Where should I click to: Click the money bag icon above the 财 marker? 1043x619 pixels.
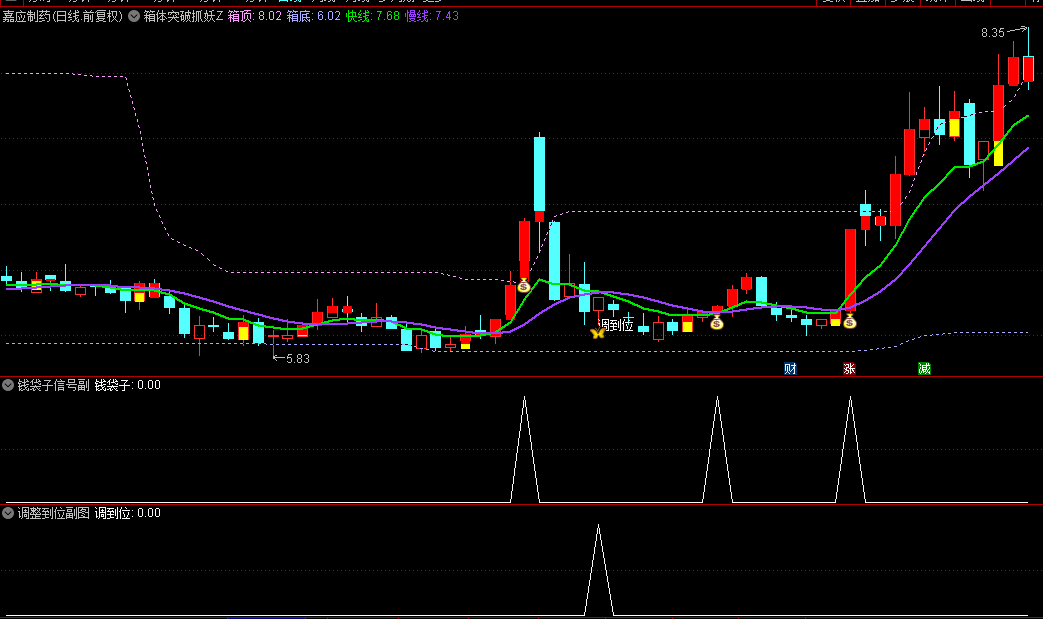pos(716,322)
